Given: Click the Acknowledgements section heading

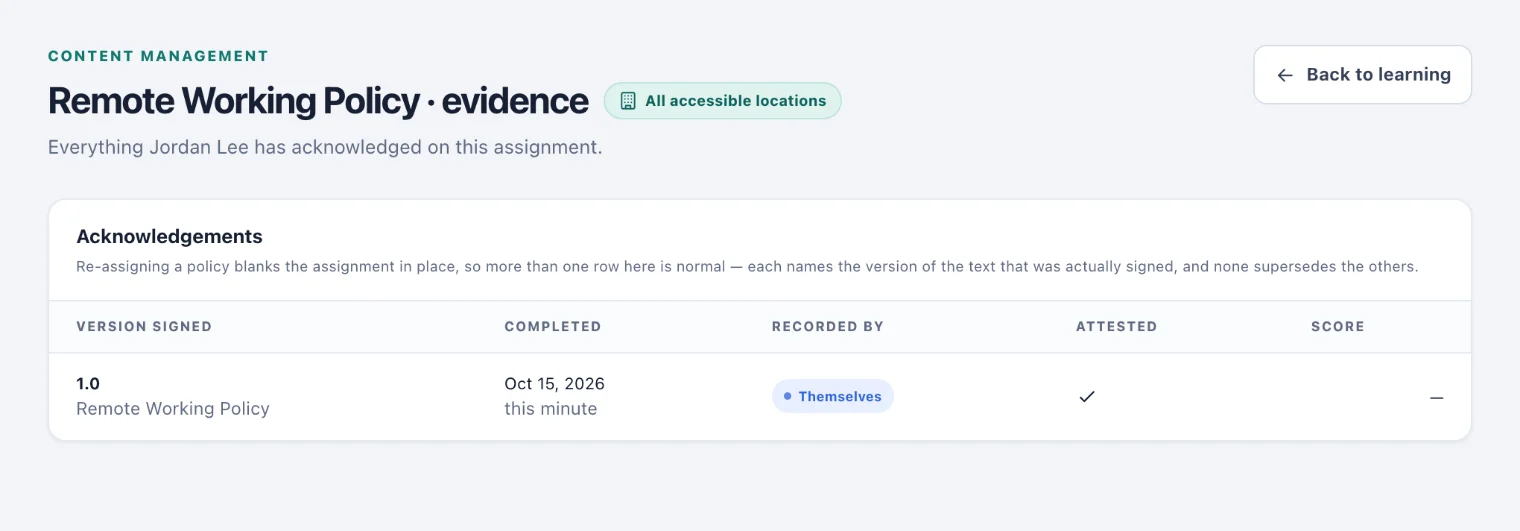Looking at the screenshot, I should [169, 237].
